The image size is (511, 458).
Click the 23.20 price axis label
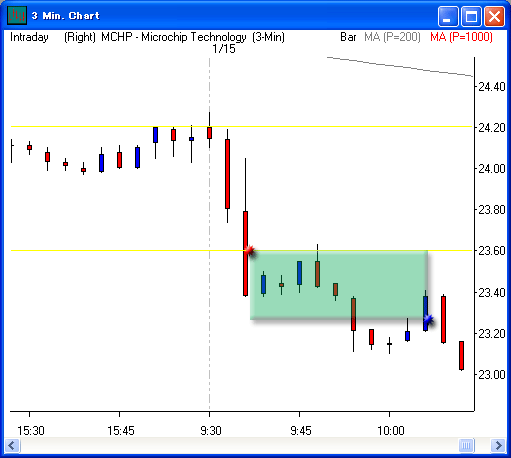(x=492, y=334)
